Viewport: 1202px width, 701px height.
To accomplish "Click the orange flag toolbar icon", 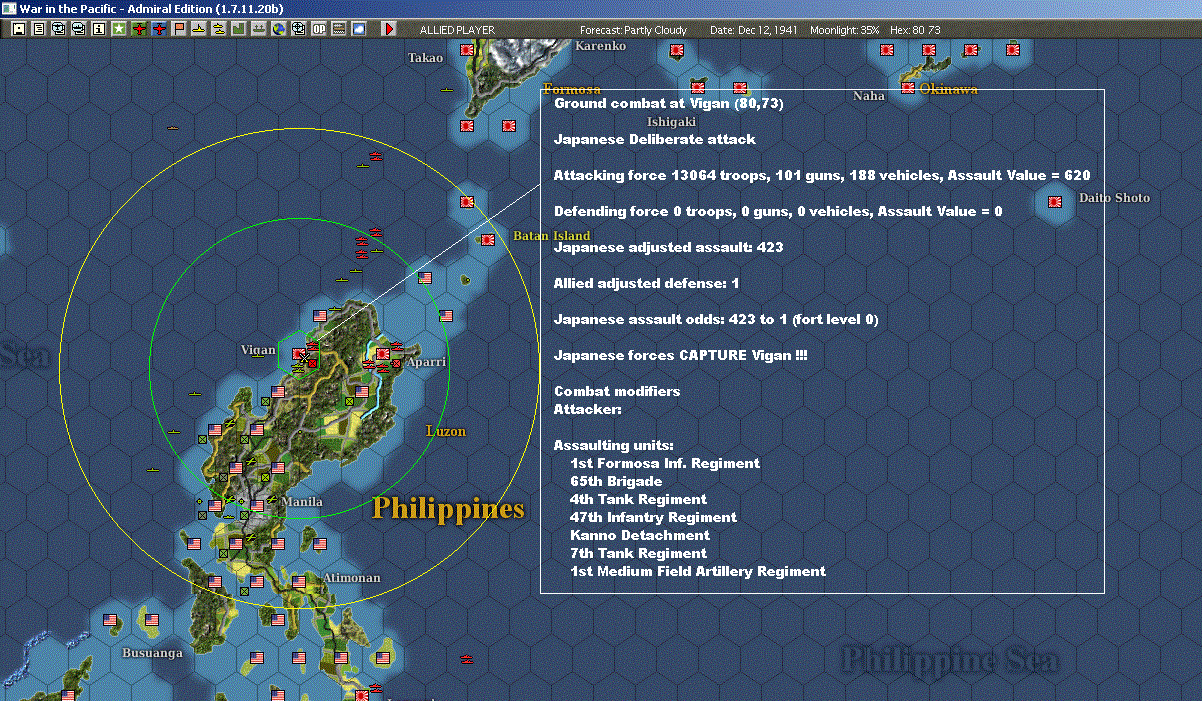I will (179, 29).
